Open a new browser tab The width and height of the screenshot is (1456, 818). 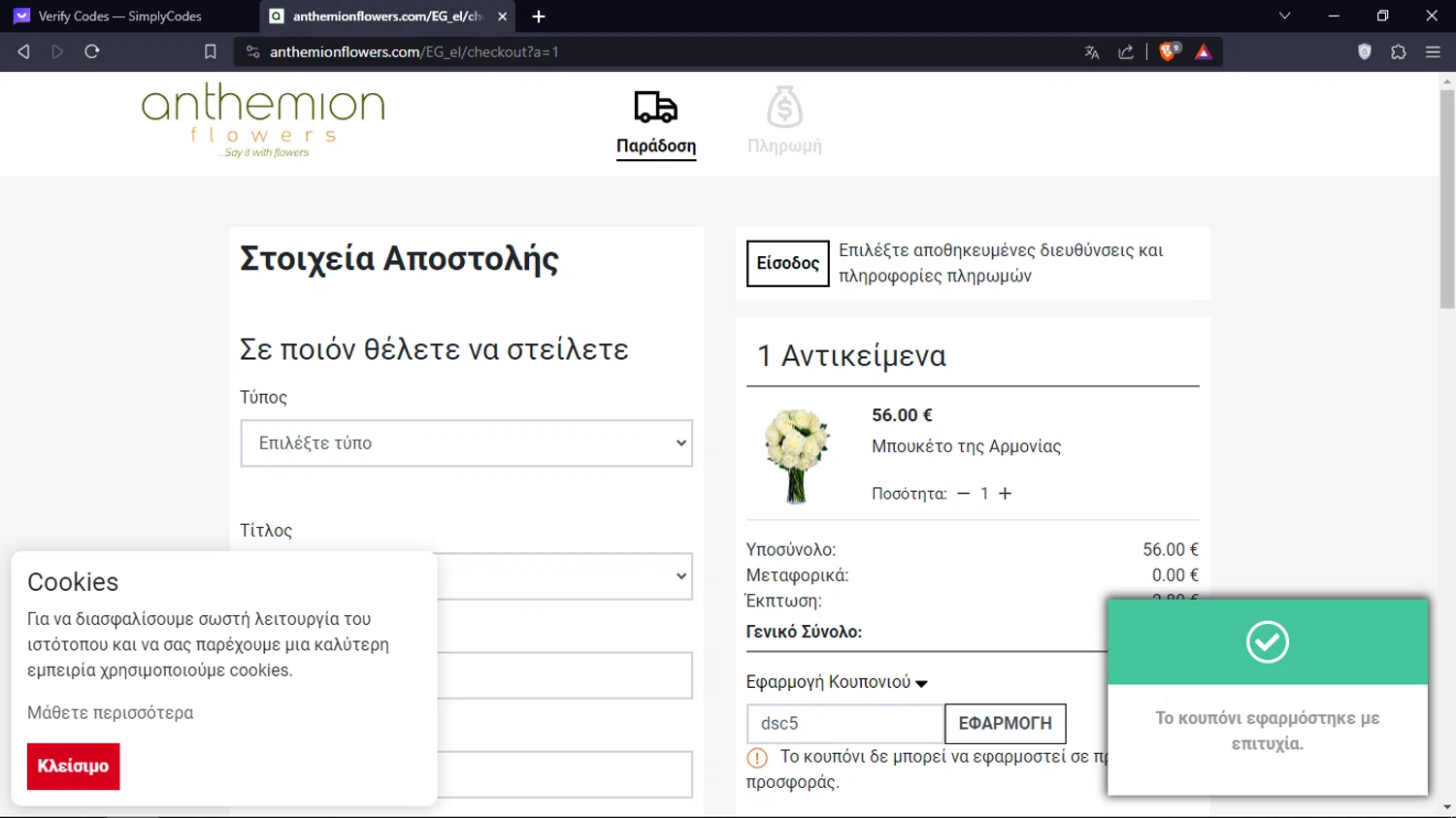[539, 16]
